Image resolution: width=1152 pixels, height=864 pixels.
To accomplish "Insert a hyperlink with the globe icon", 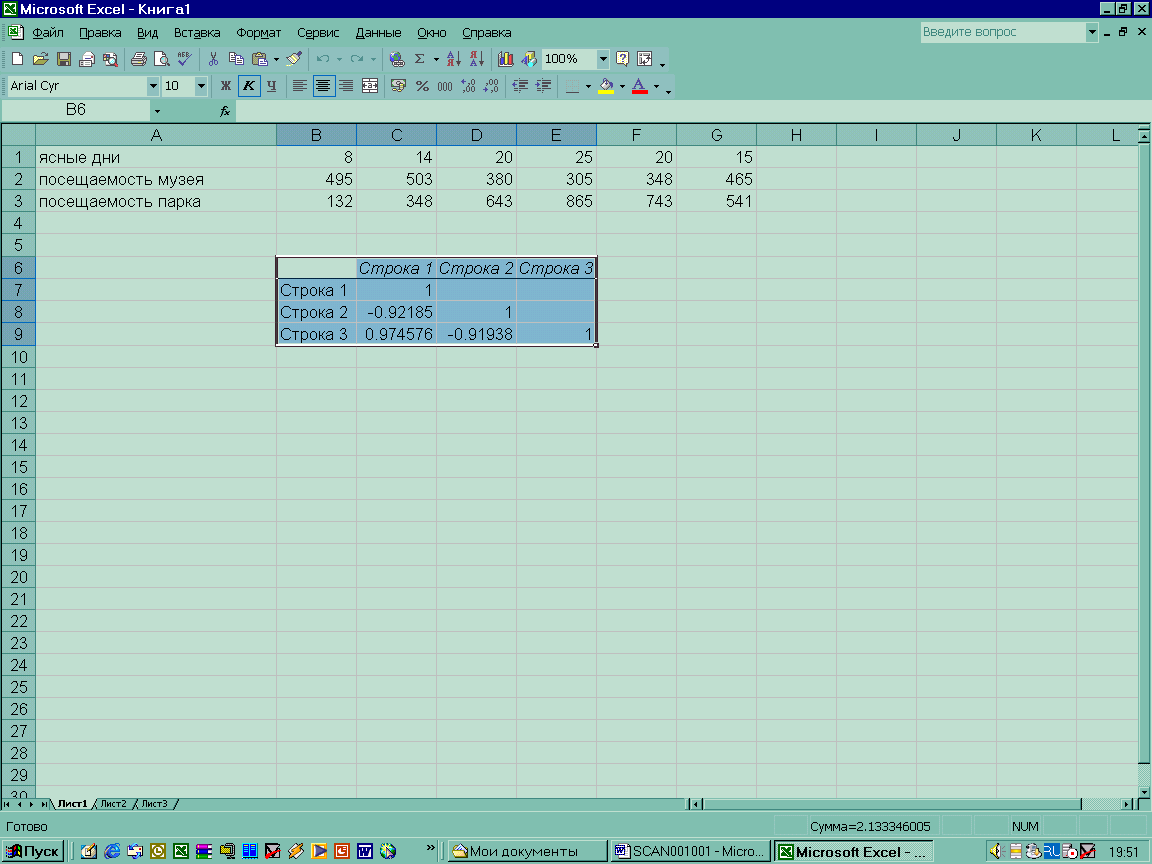I will (397, 59).
